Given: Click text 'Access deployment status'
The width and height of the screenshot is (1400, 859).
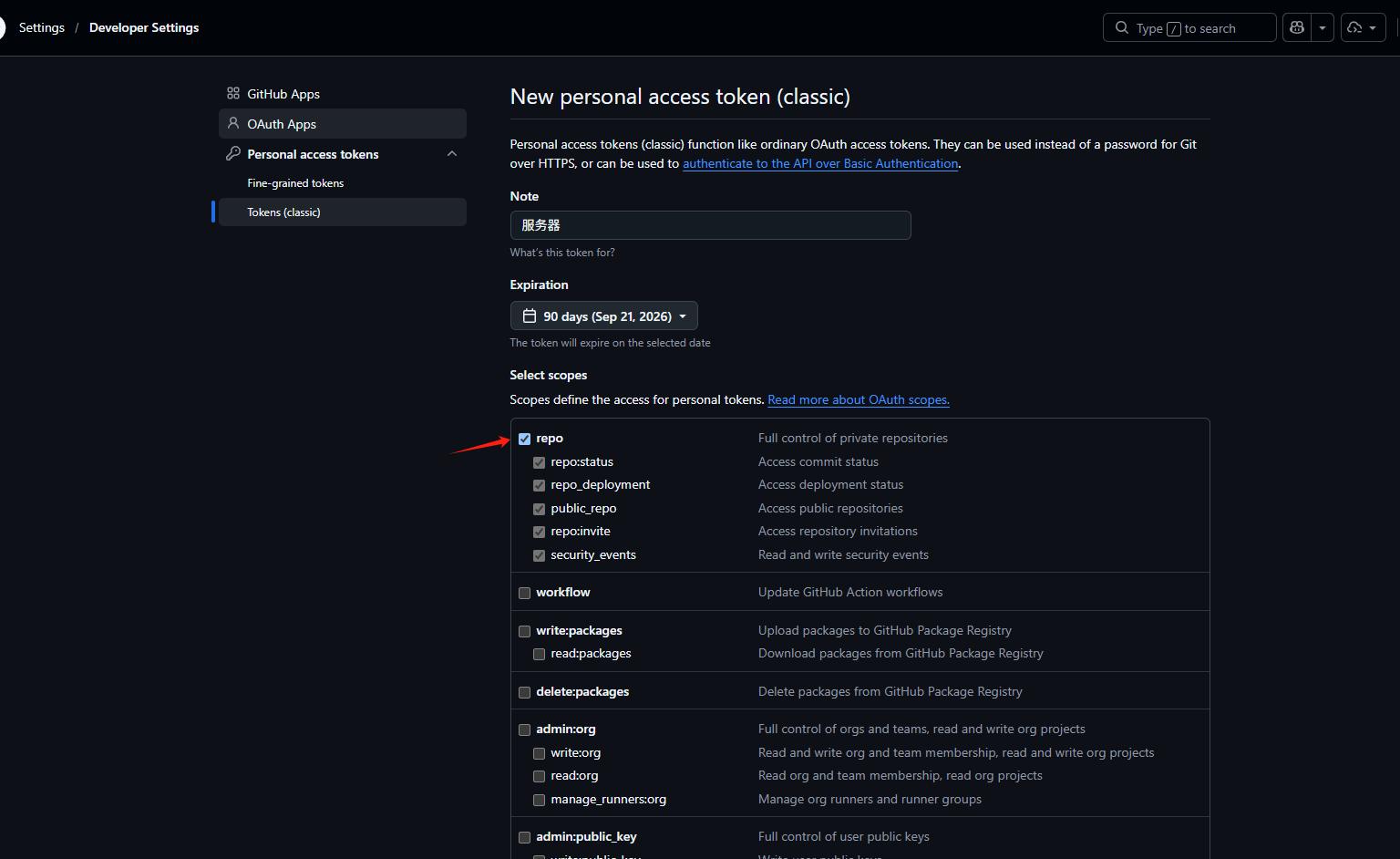Looking at the screenshot, I should [x=831, y=484].
